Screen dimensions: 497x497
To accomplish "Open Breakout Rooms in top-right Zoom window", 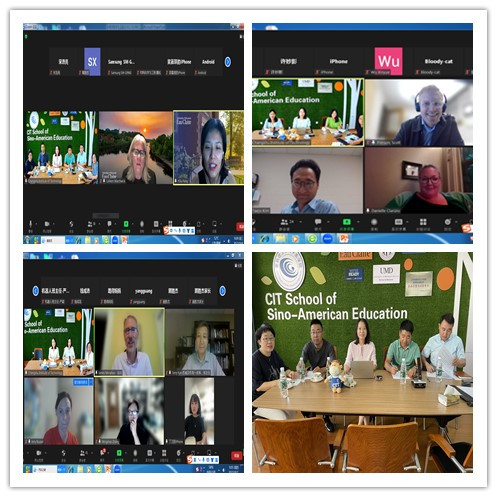I will [x=423, y=222].
